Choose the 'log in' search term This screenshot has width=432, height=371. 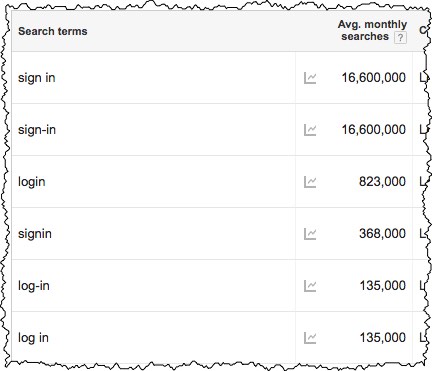(x=33, y=338)
